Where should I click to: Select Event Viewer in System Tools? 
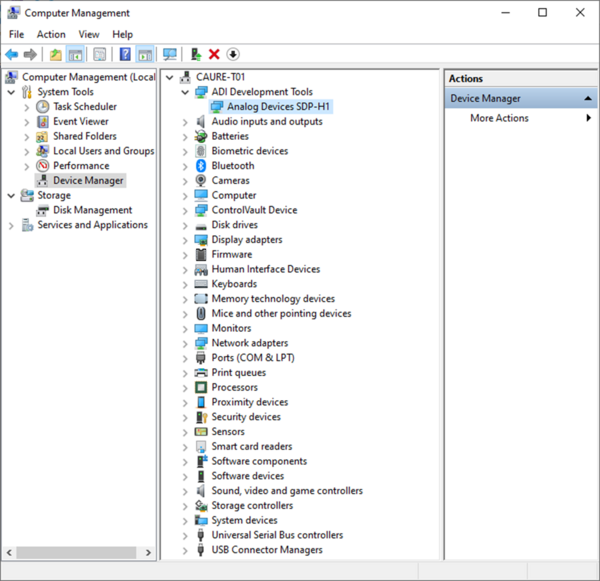[x=80, y=121]
